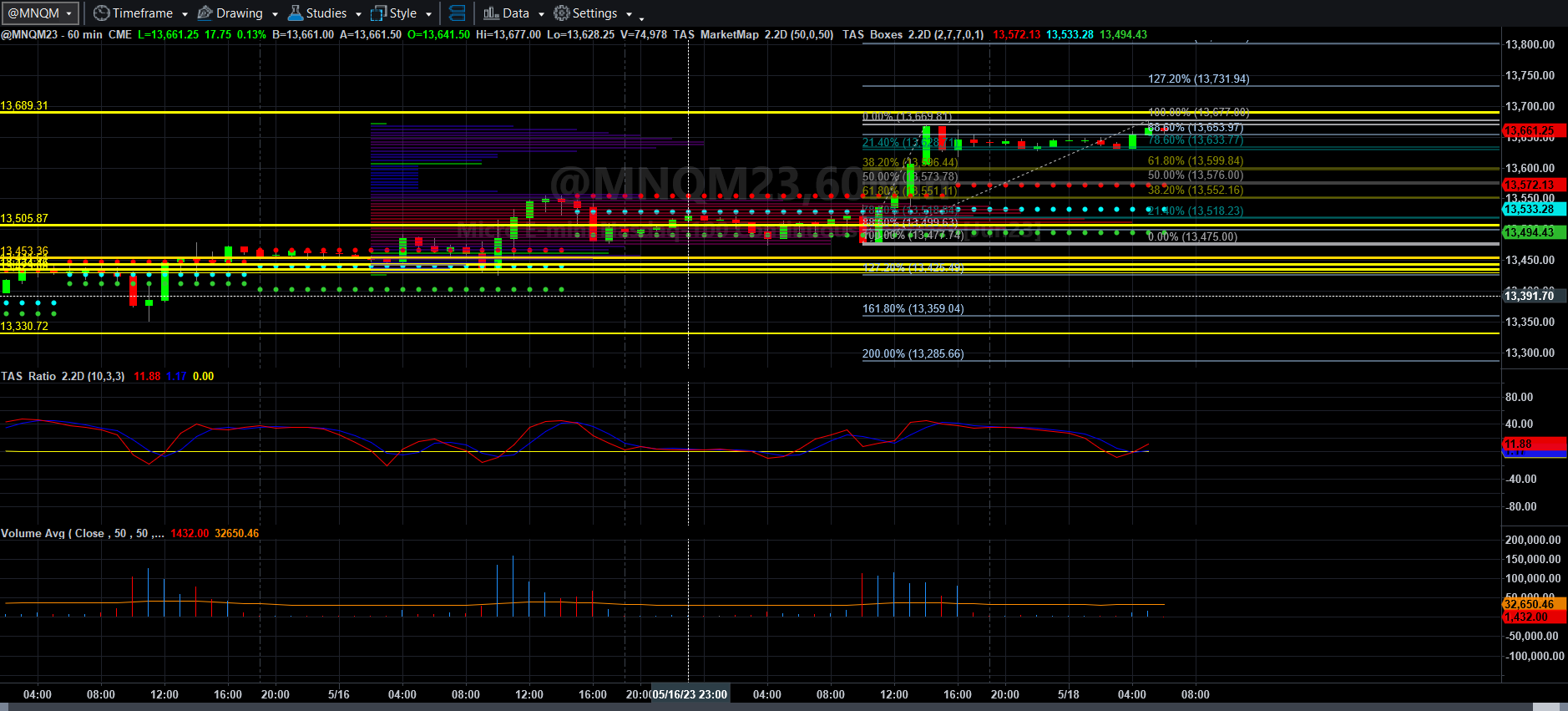
Task: Click the 05/16/23 23:00 time axis marker
Action: [x=690, y=694]
